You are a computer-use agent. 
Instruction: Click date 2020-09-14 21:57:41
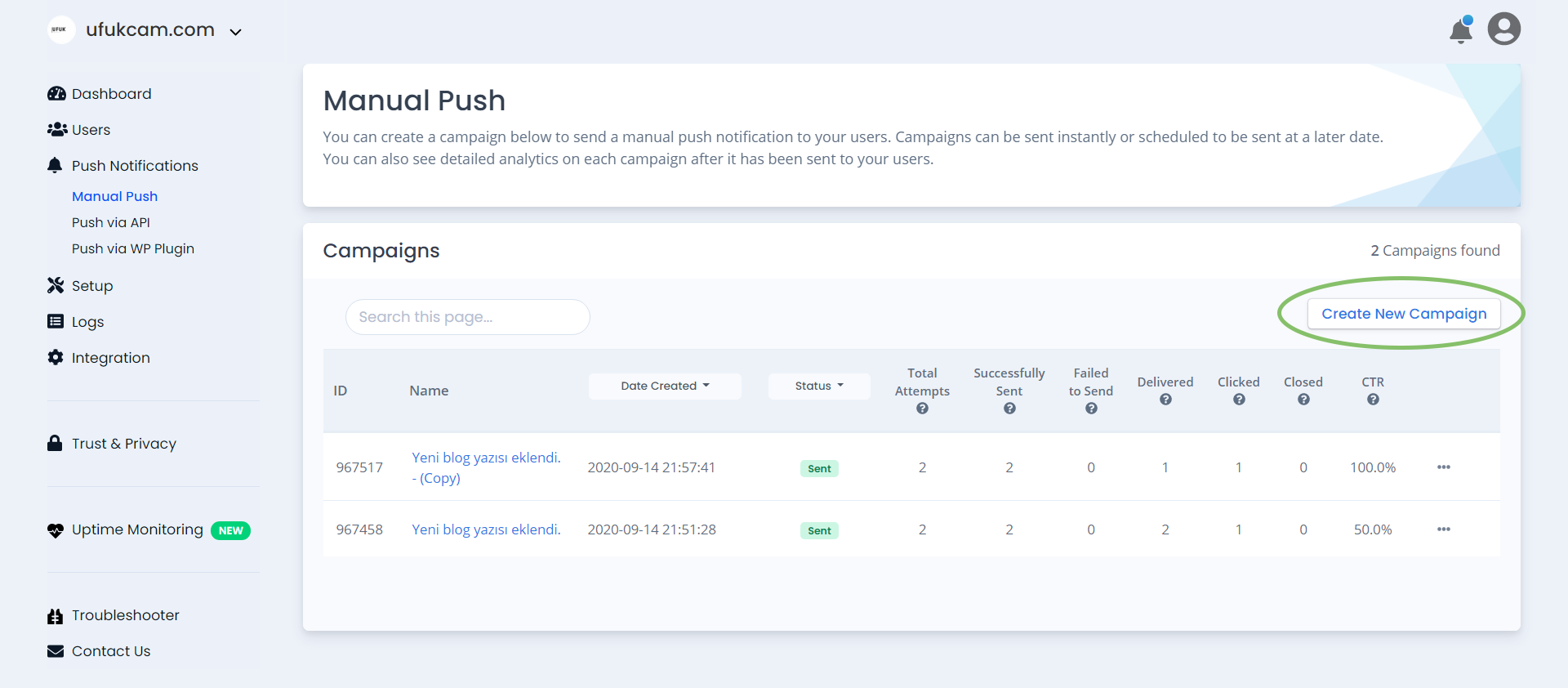tap(652, 467)
